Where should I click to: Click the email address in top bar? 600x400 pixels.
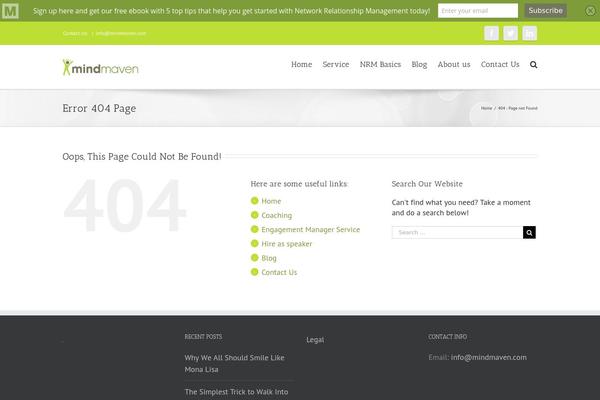(121, 33)
